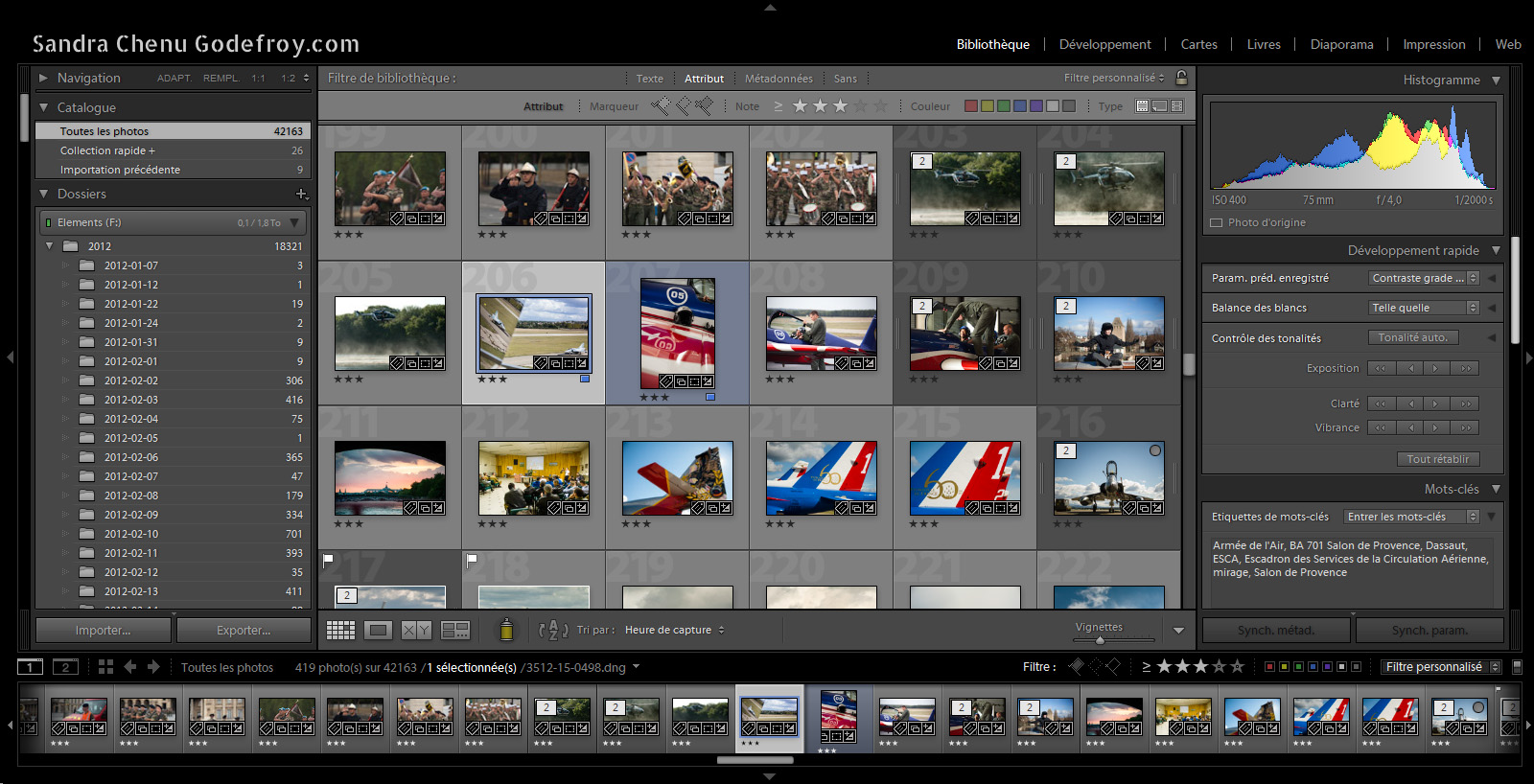The width and height of the screenshot is (1534, 784).
Task: Toggle the Photo d'origine checkbox
Action: [1217, 222]
